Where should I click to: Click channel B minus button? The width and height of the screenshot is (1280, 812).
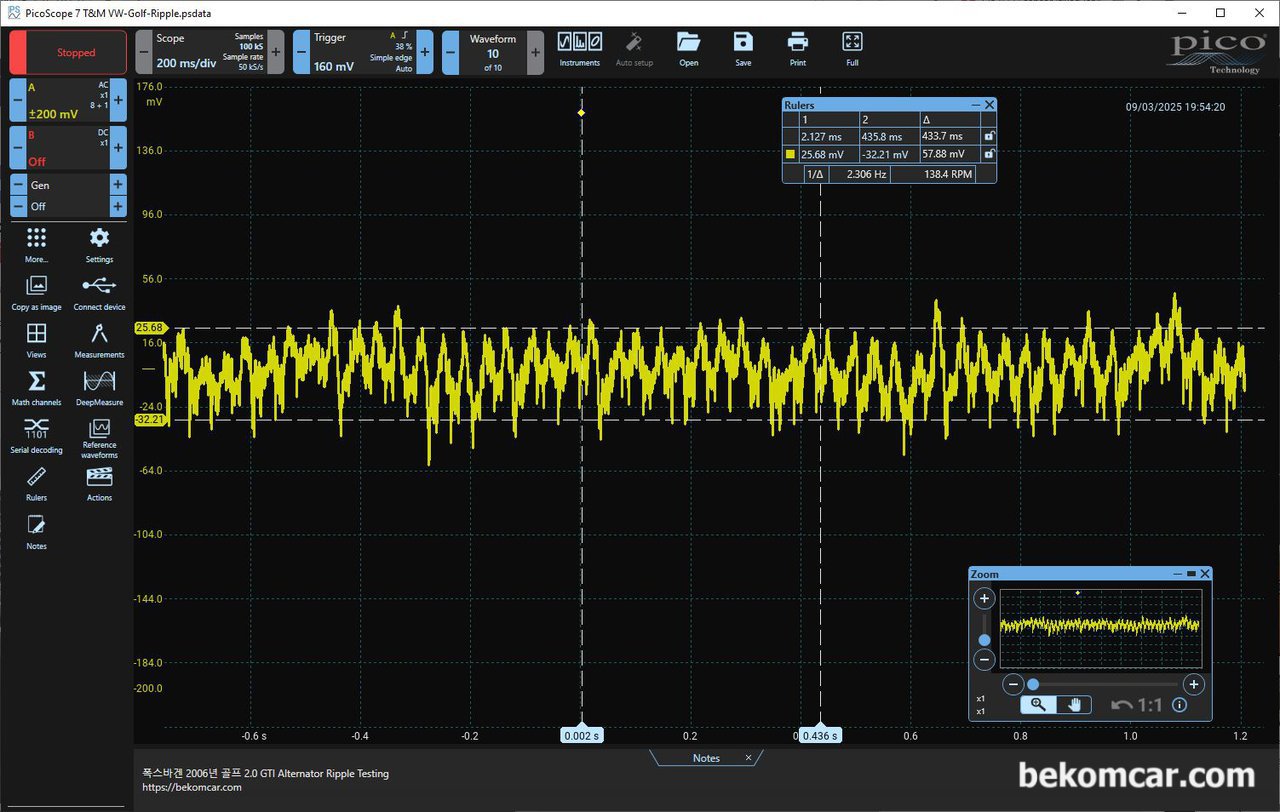[18, 148]
